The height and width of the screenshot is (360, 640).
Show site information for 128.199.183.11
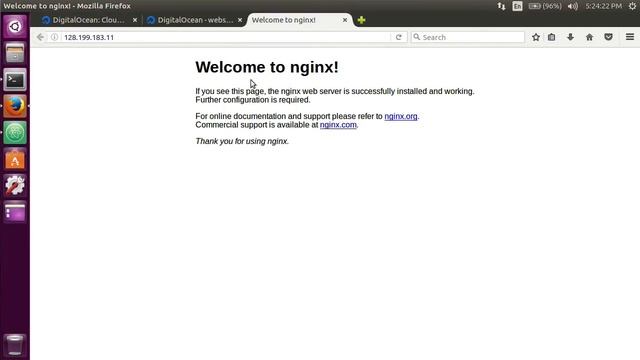54,37
